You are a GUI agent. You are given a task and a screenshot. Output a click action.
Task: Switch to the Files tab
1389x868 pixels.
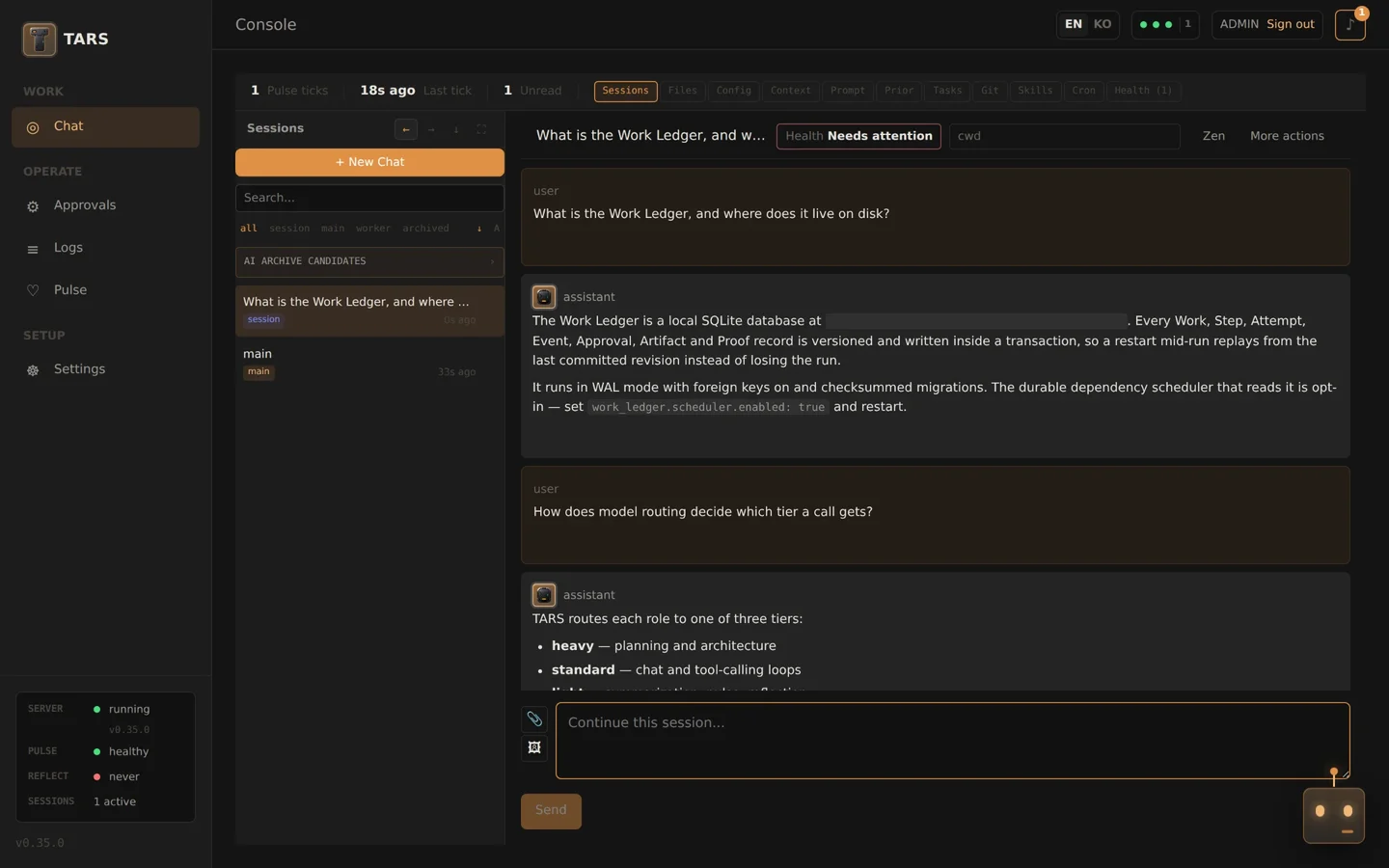(682, 91)
